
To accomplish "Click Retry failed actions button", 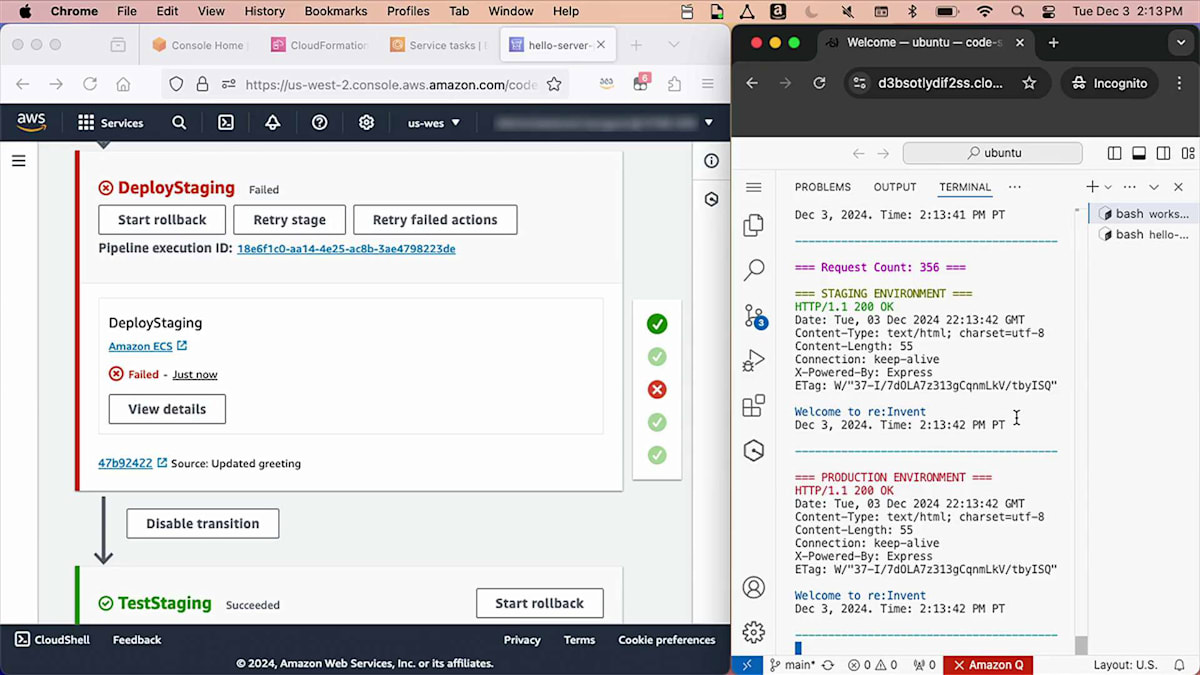I will 435,220.
